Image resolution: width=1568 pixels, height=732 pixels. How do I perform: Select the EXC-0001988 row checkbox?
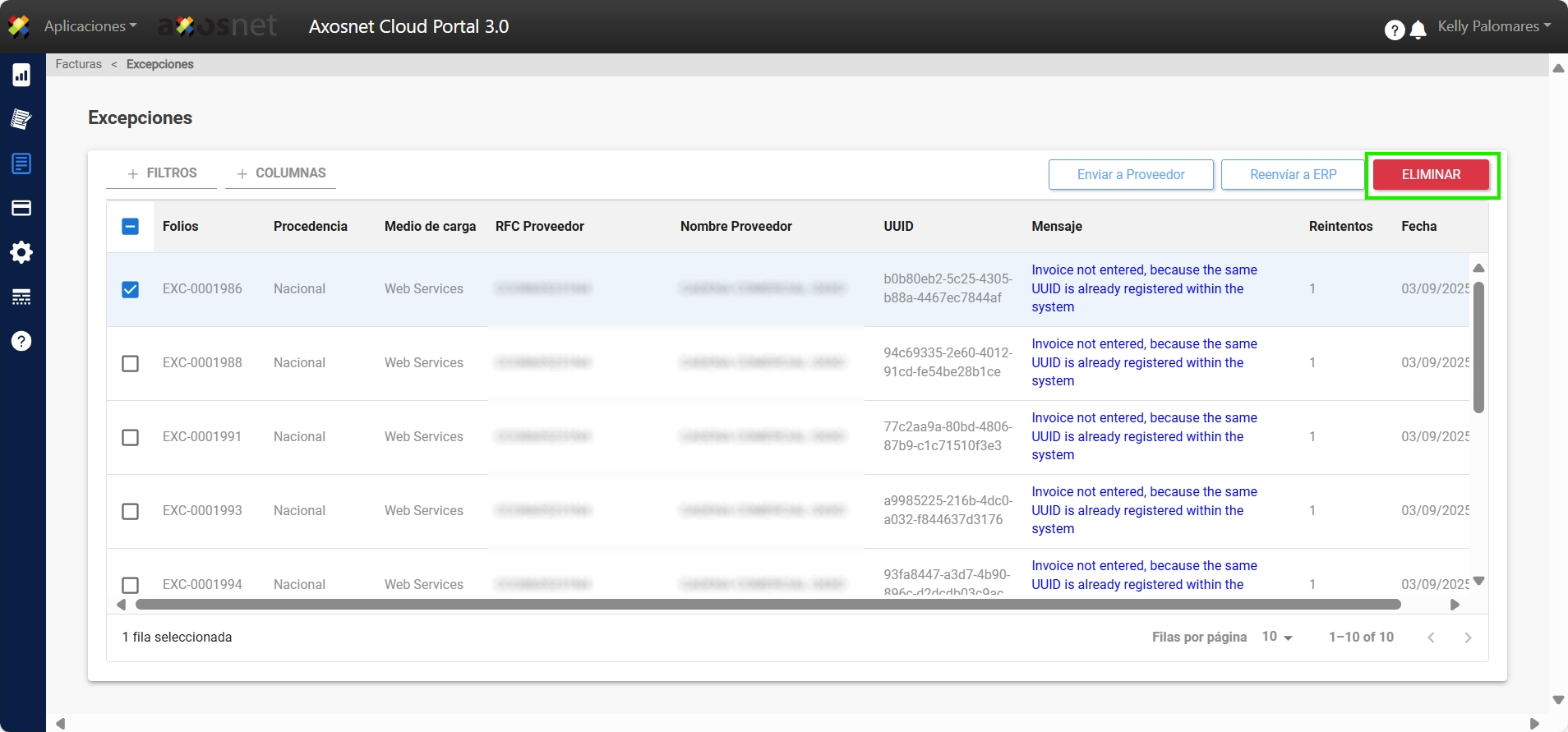[x=130, y=363]
